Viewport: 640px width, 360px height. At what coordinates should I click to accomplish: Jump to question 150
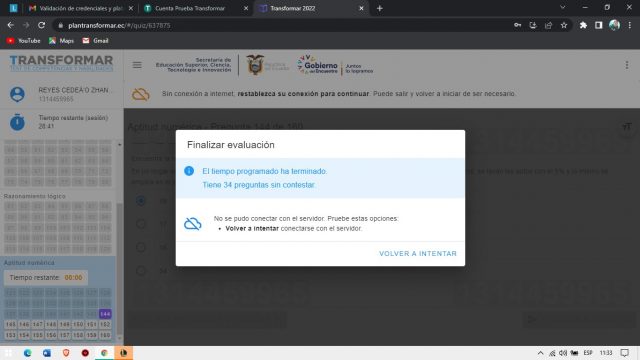[78, 324]
